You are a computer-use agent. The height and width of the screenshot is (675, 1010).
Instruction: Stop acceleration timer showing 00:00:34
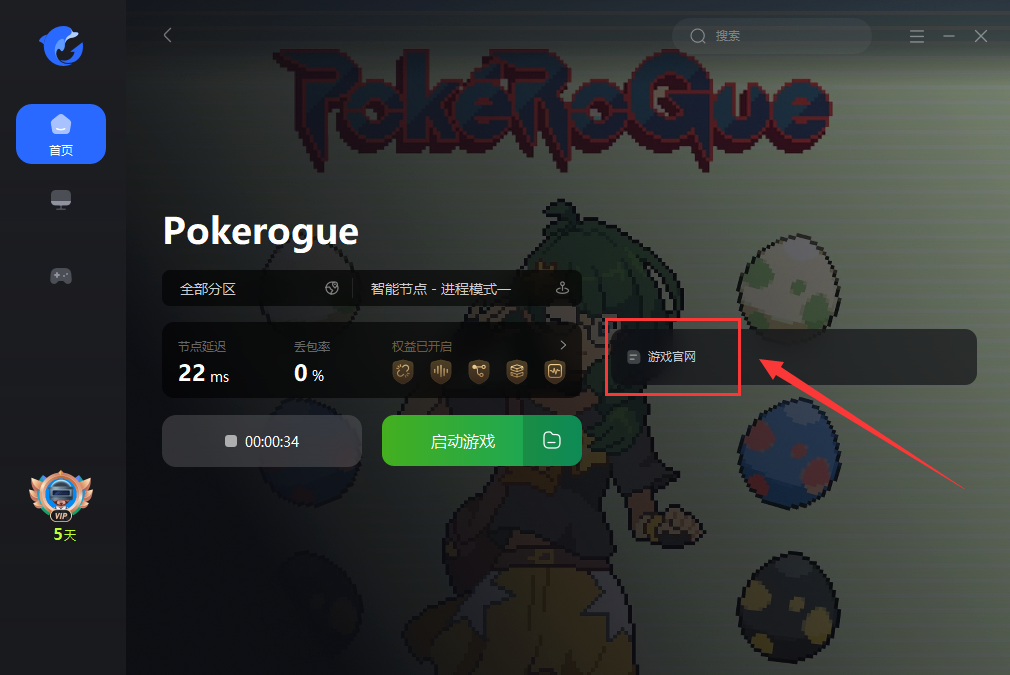coord(262,441)
